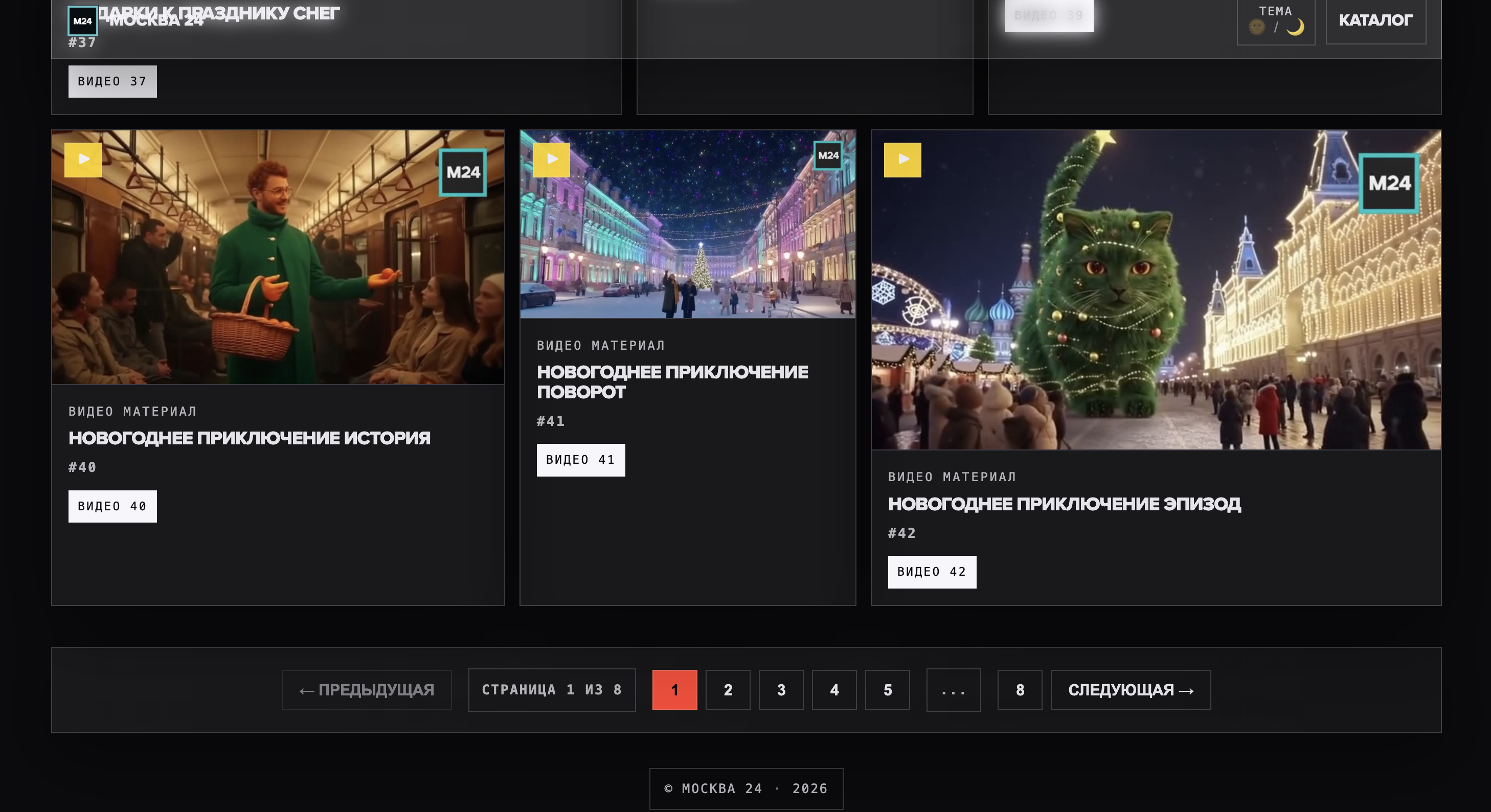
Task: Open the title НОВОГОДНЕЕ ПРИКЛЮЧЕНИЕ ЭПИЗОД
Action: click(x=1065, y=504)
